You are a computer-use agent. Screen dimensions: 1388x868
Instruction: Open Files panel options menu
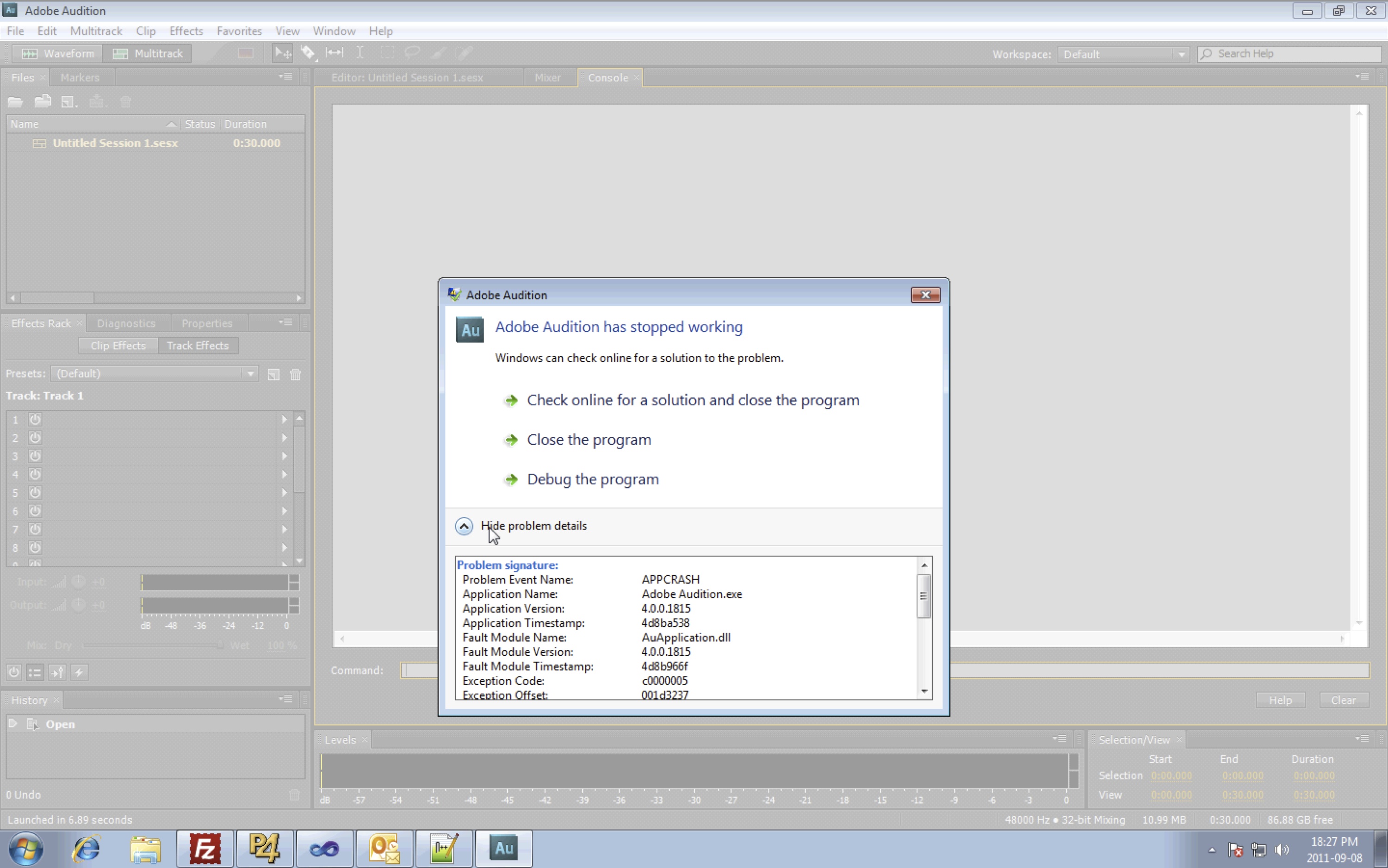pyautogui.click(x=286, y=76)
